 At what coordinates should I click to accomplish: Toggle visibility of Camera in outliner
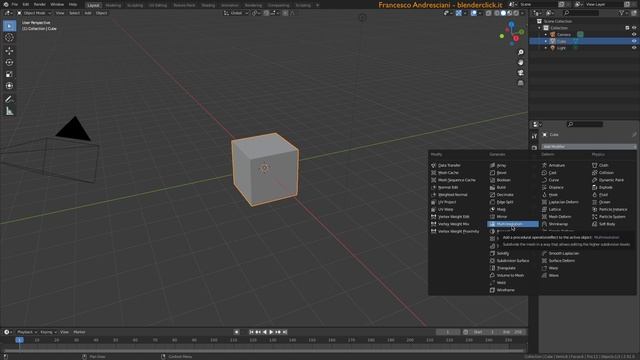[634, 35]
